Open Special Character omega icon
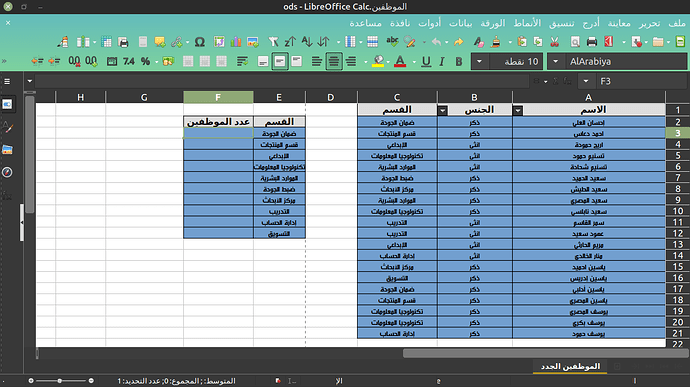This screenshot has width=690, height=387. pyautogui.click(x=200, y=42)
